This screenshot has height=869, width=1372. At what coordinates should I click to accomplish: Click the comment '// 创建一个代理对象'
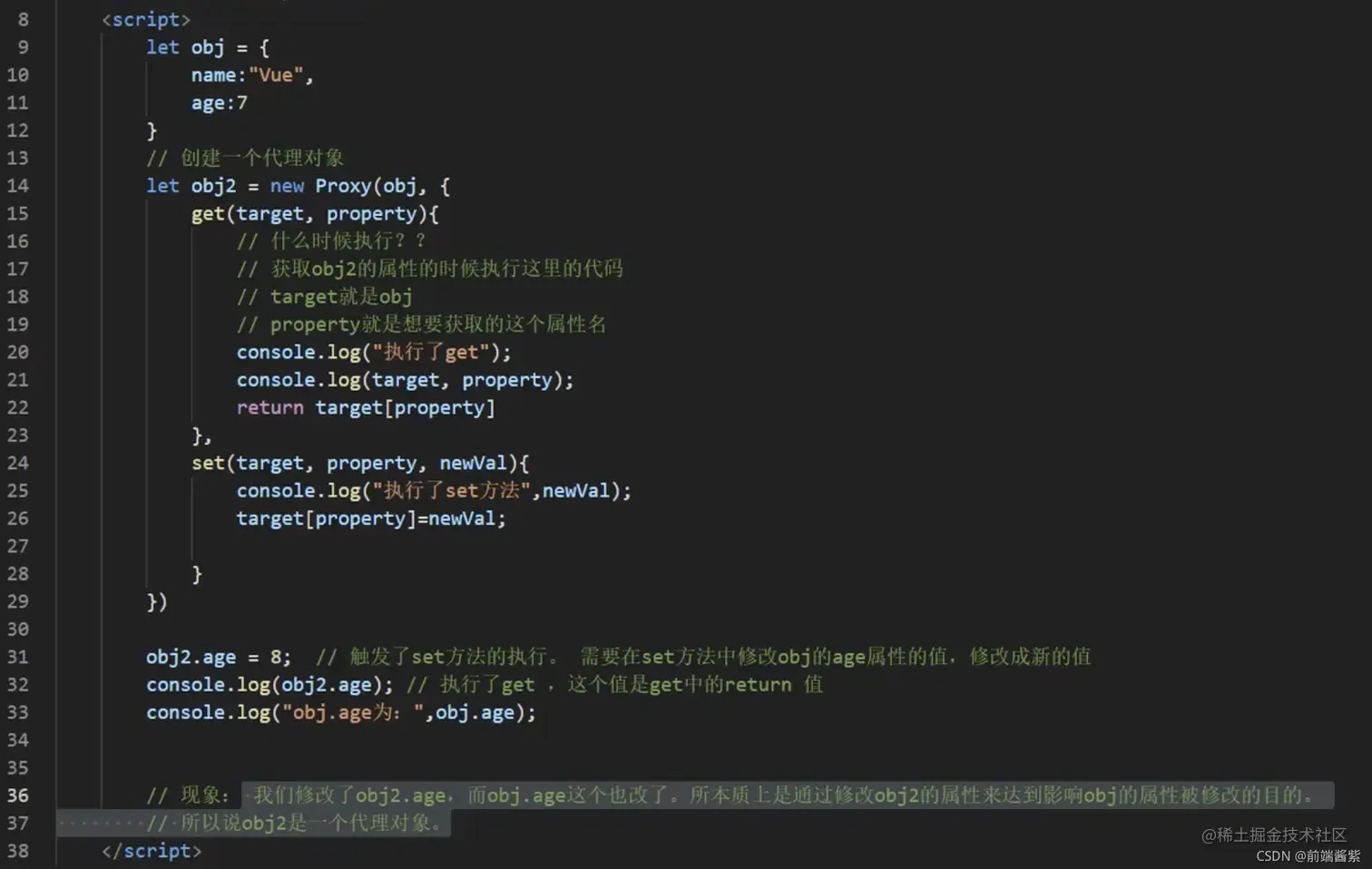coord(245,158)
